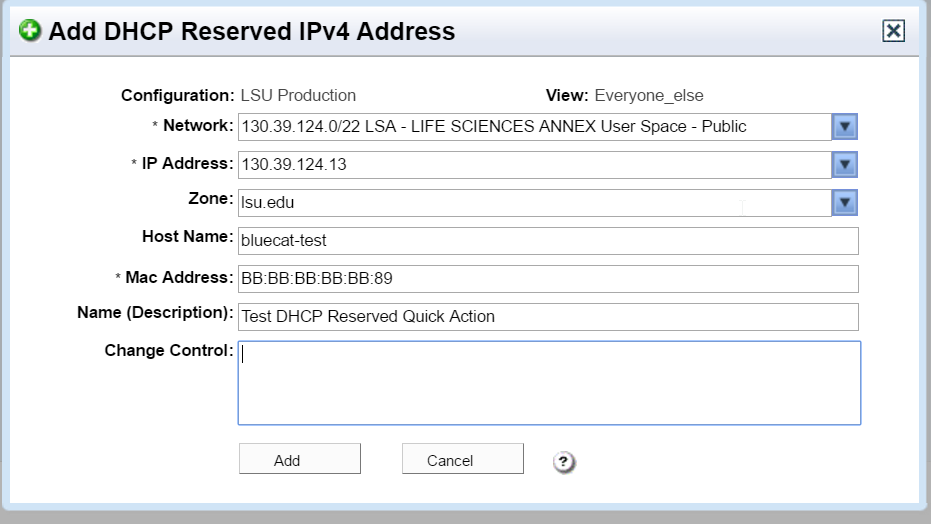Click the Add DHCP Reserved IPv4 Address title

click(252, 31)
